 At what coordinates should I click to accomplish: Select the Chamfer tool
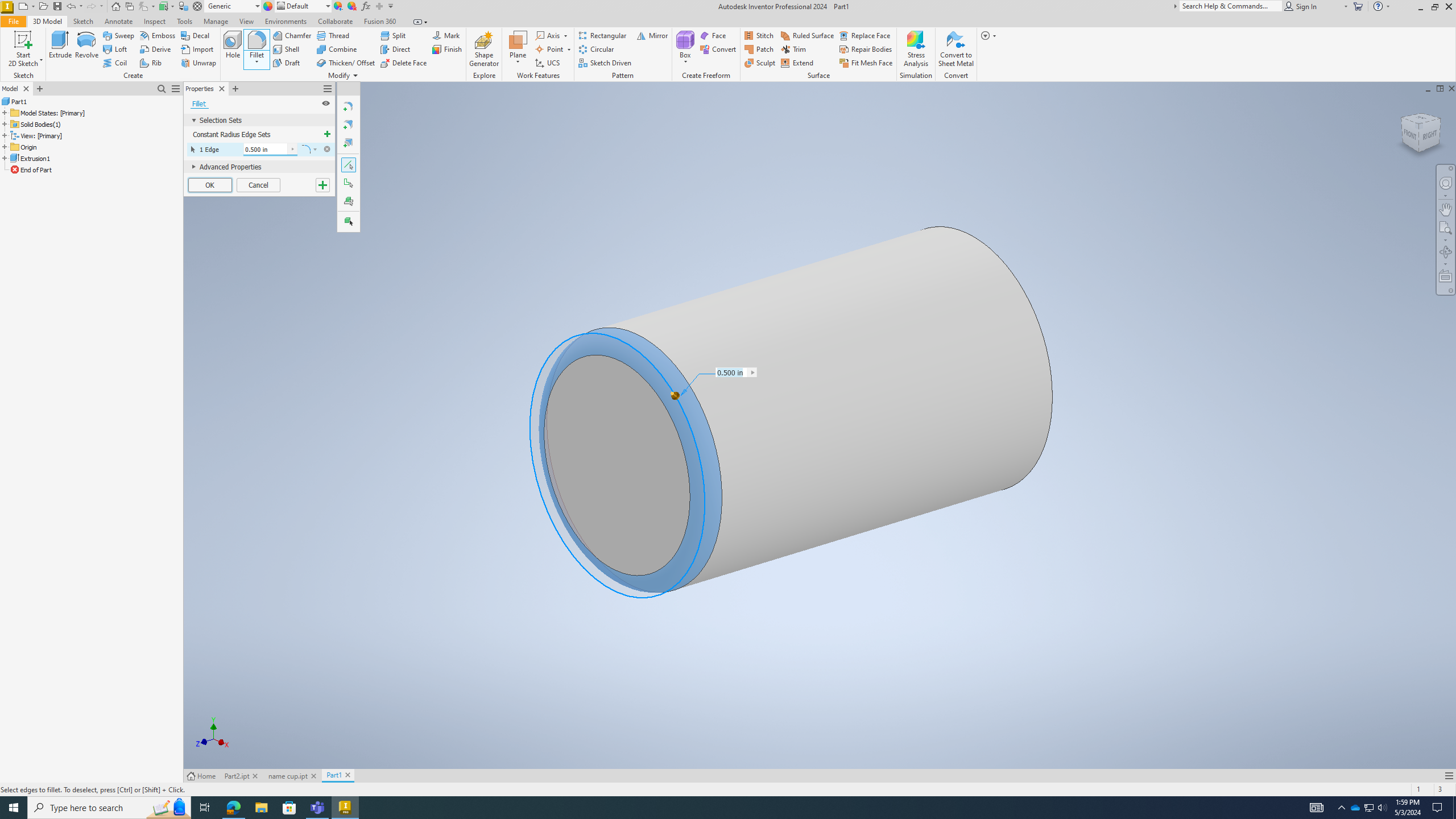292,35
